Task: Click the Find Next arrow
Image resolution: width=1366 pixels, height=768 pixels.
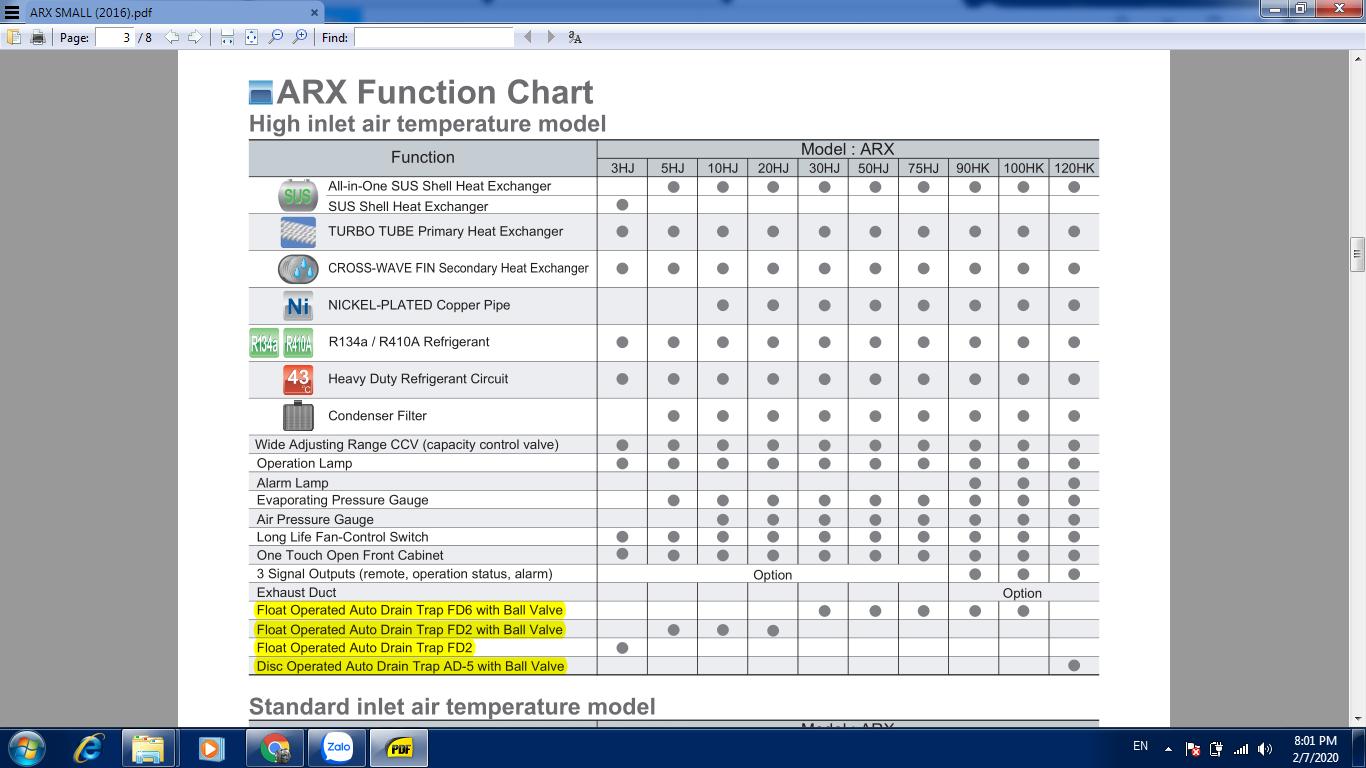Action: pos(550,37)
